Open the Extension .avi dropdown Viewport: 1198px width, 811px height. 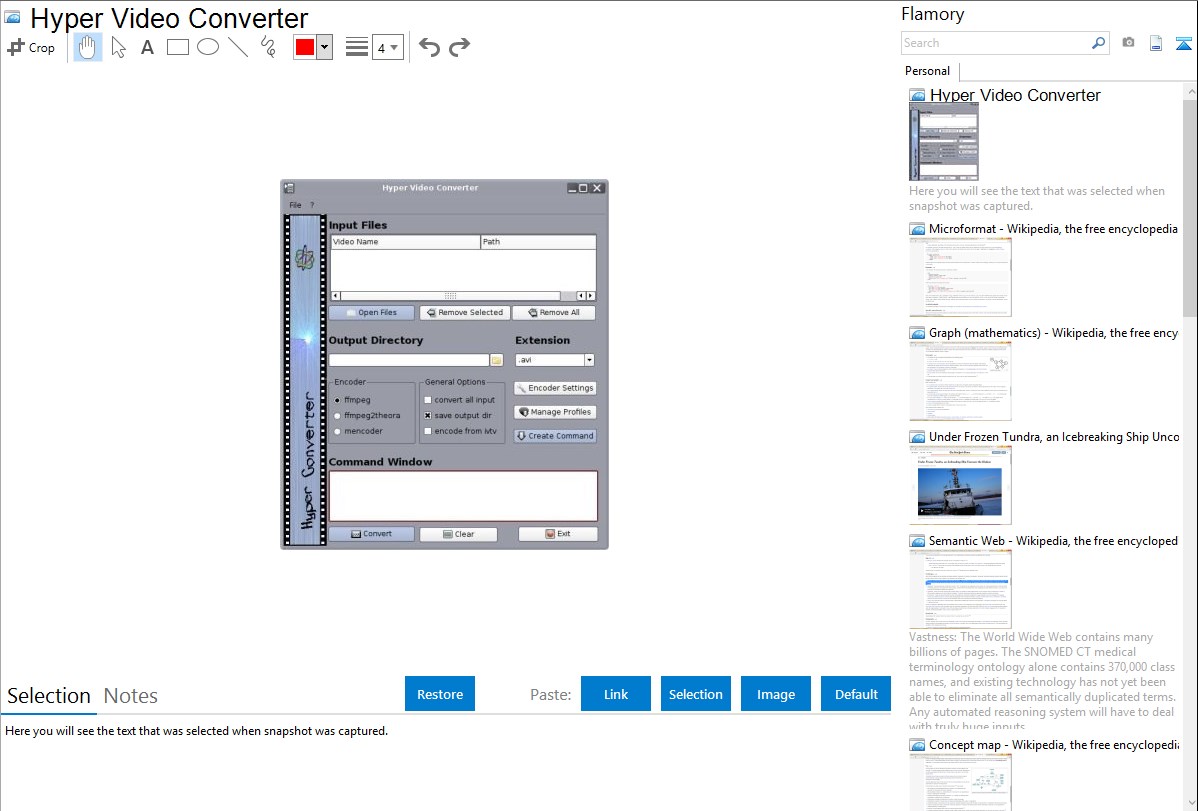coord(555,360)
